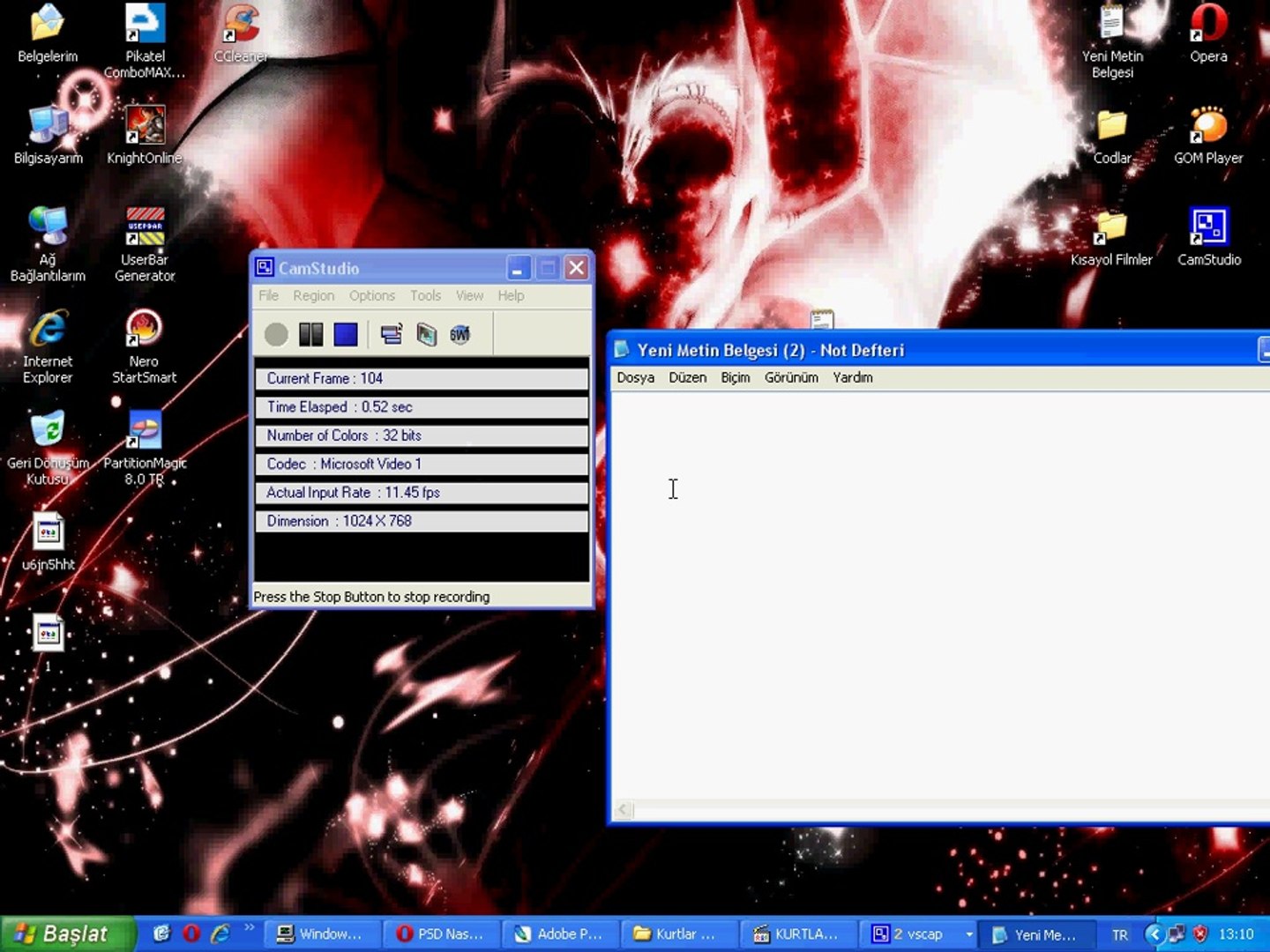Image resolution: width=1270 pixels, height=952 pixels.
Task: Select the Kısayol Filmler folder shortcut
Action: click(x=1111, y=237)
